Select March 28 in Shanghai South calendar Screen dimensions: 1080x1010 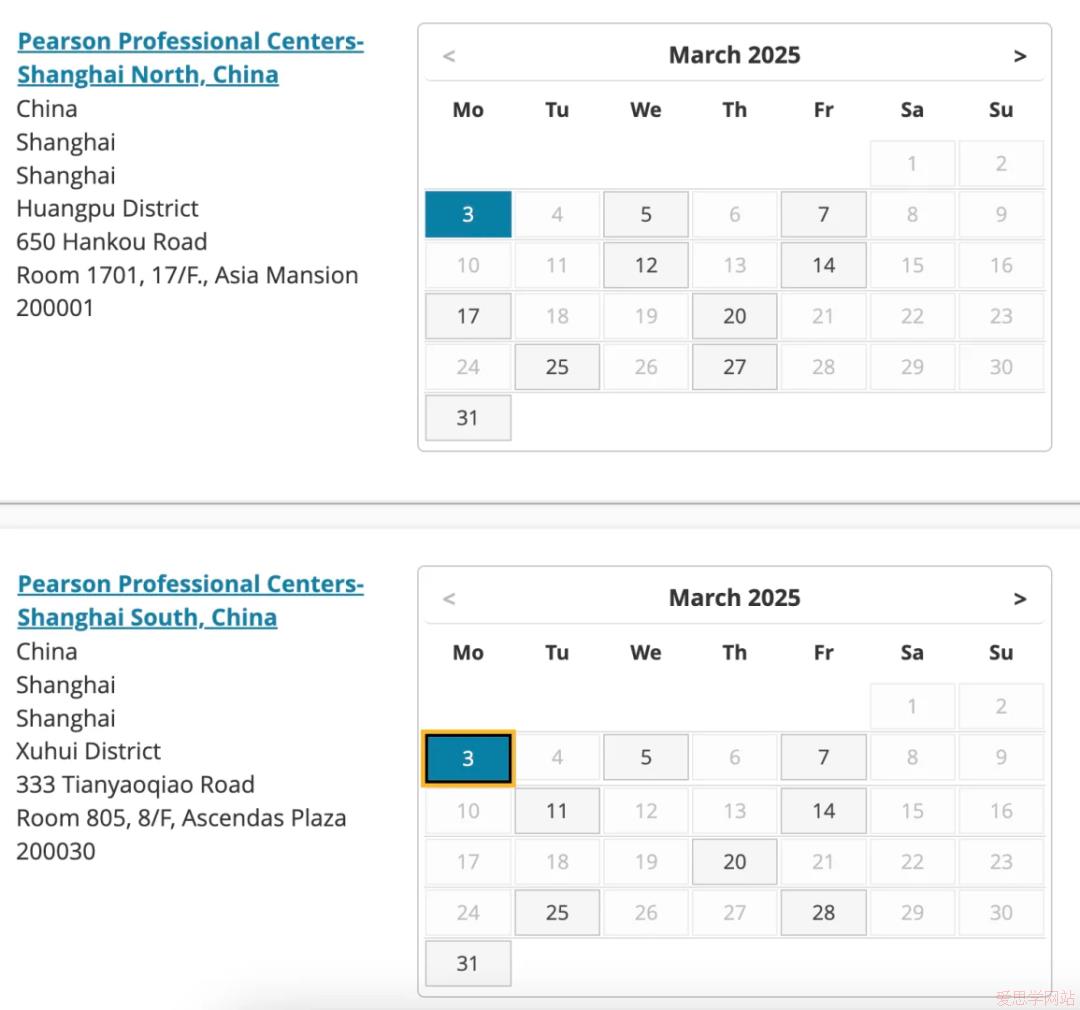point(824,913)
